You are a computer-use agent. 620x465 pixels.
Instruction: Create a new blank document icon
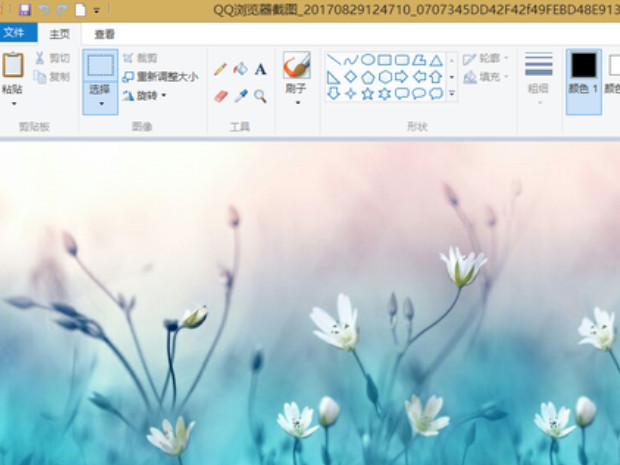click(x=80, y=10)
